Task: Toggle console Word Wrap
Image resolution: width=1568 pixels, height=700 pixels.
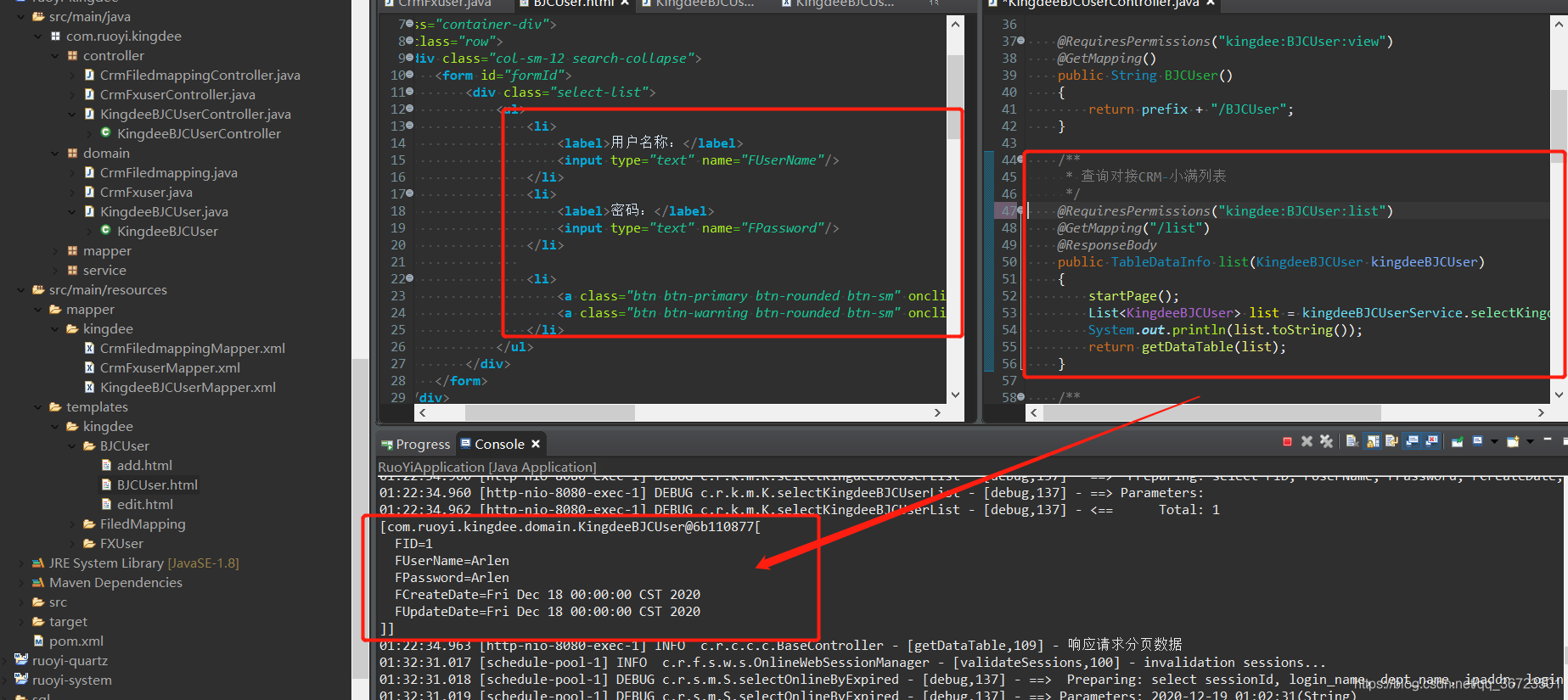Action: pyautogui.click(x=1391, y=441)
